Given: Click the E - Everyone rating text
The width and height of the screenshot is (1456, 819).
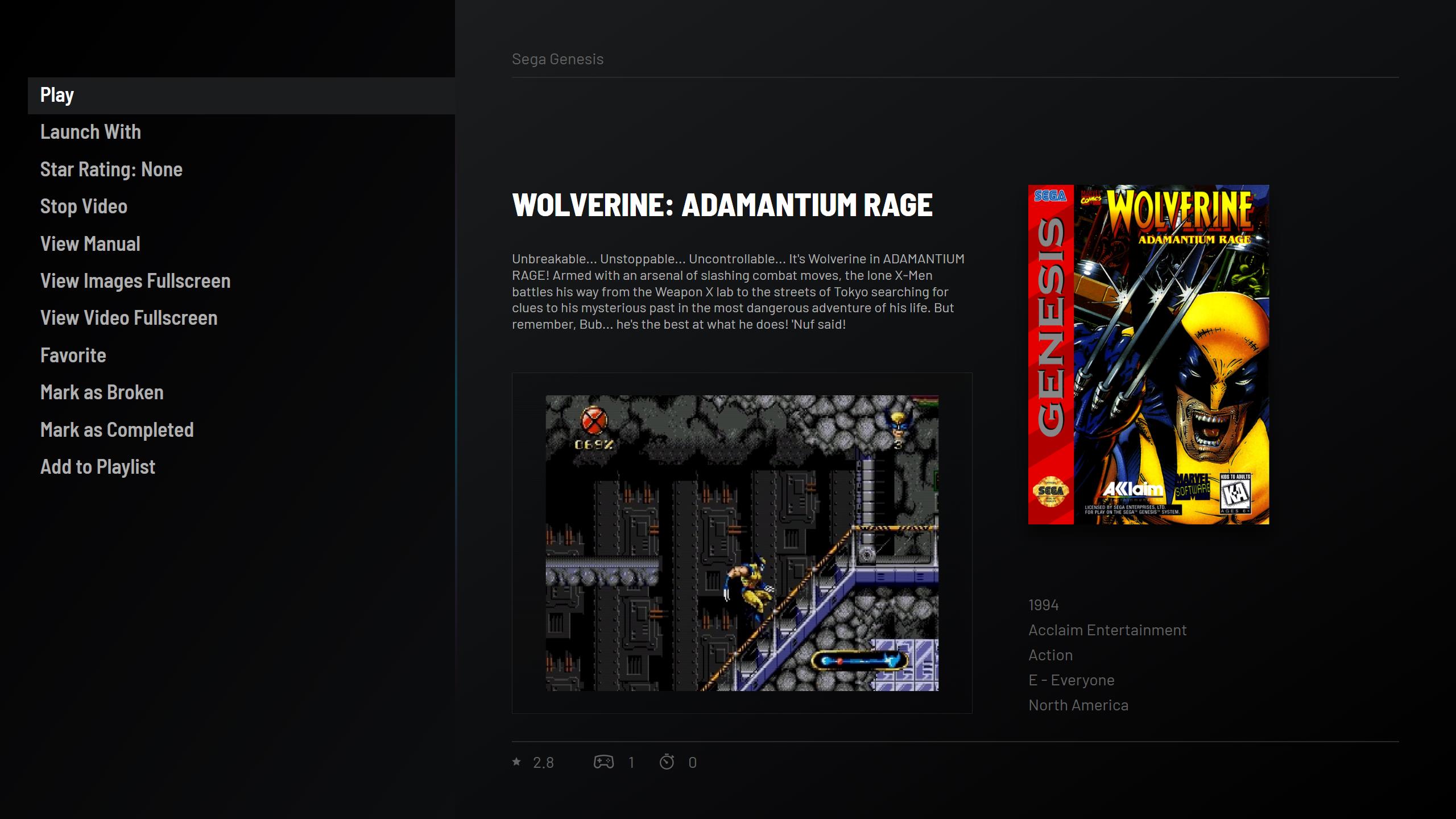Looking at the screenshot, I should [1072, 680].
